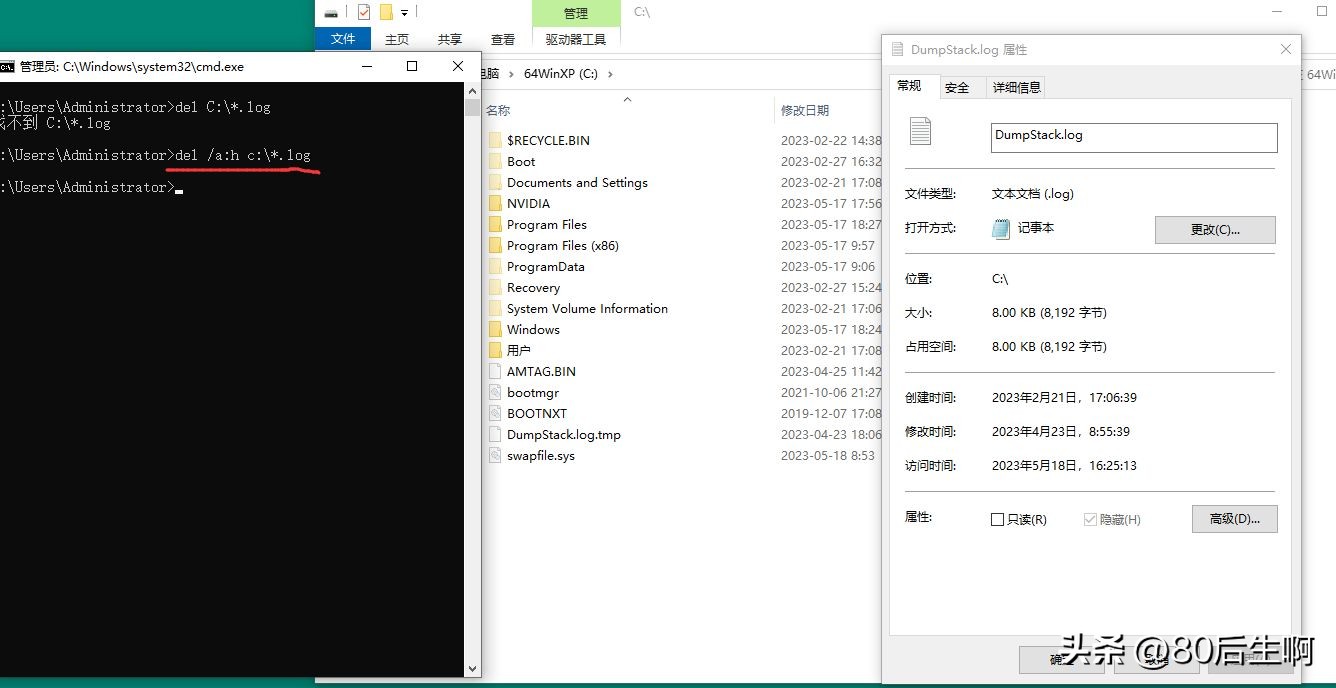Click the New Folder icon on Quick Access toolbar
Screen dimensions: 1336x688
tap(388, 12)
